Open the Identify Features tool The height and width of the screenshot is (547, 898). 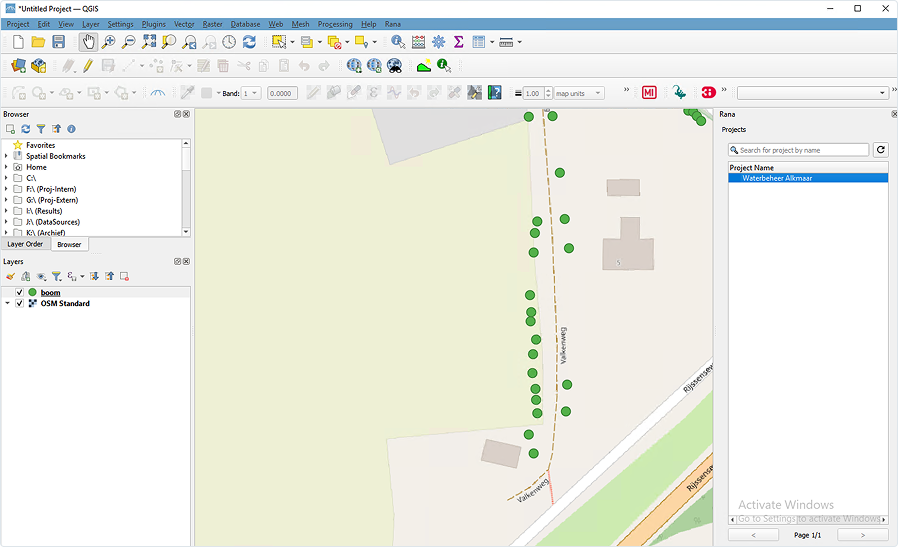[x=398, y=42]
